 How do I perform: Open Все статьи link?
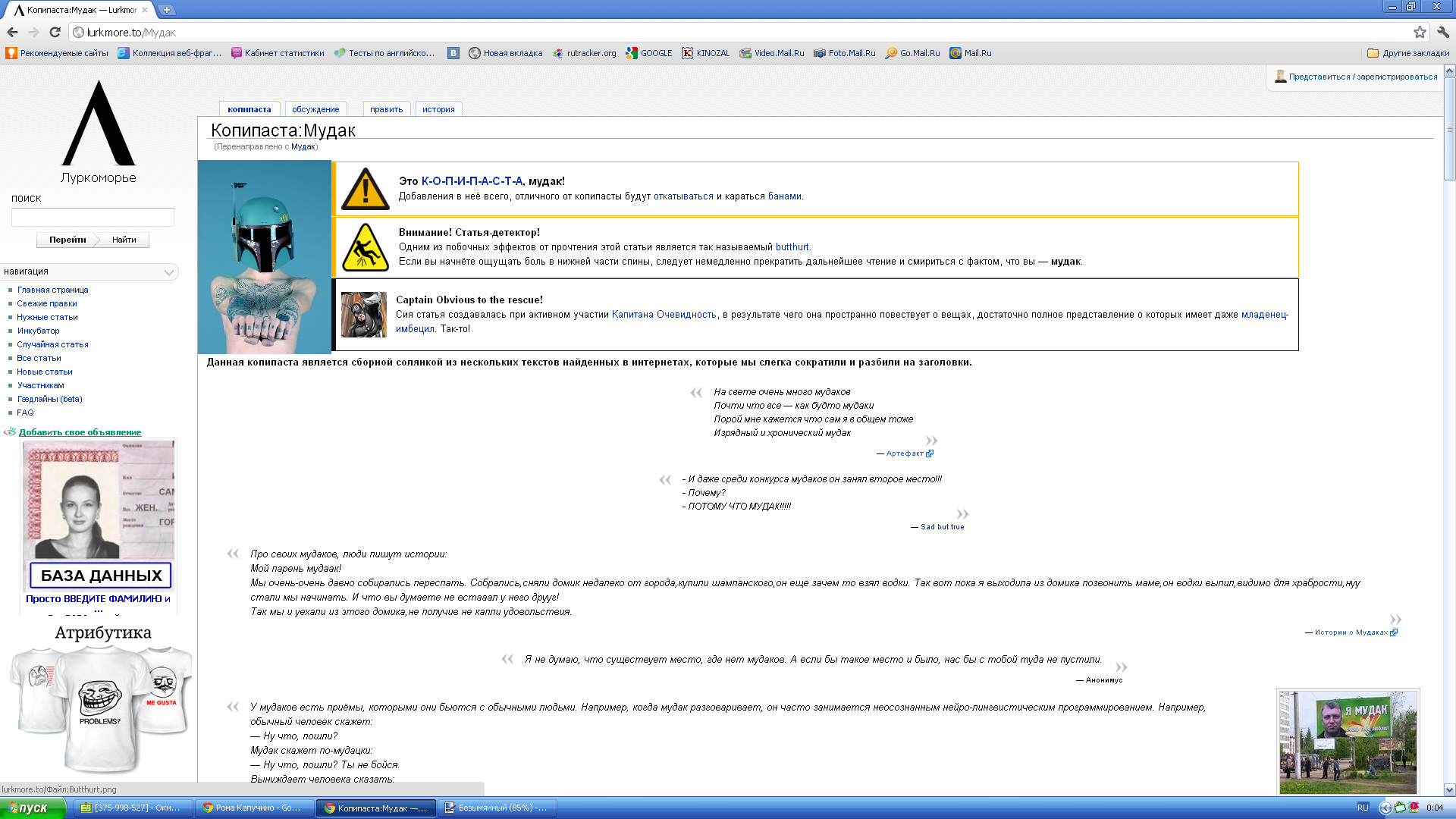click(39, 358)
